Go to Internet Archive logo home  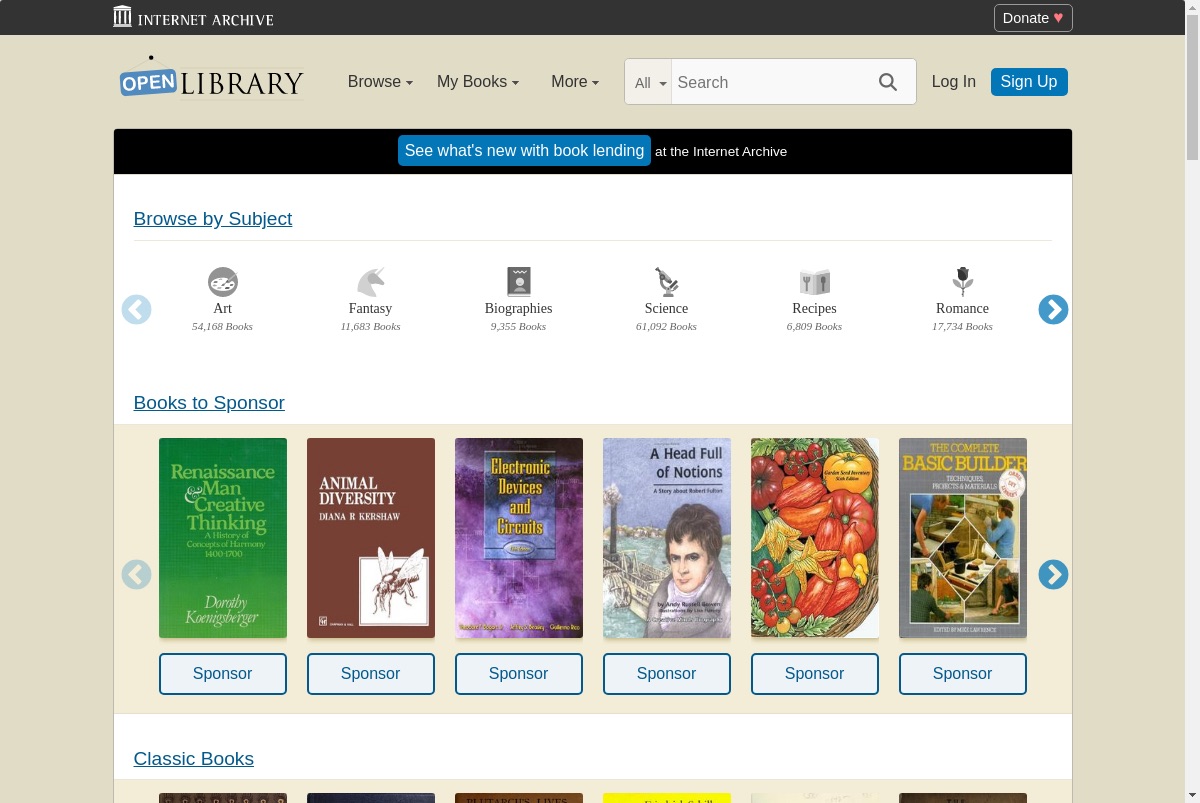[x=193, y=17]
